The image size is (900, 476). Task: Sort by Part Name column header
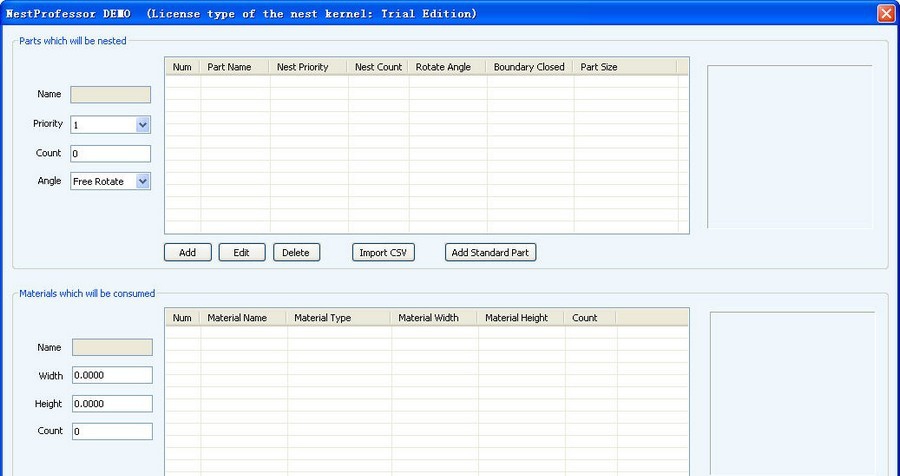[234, 67]
